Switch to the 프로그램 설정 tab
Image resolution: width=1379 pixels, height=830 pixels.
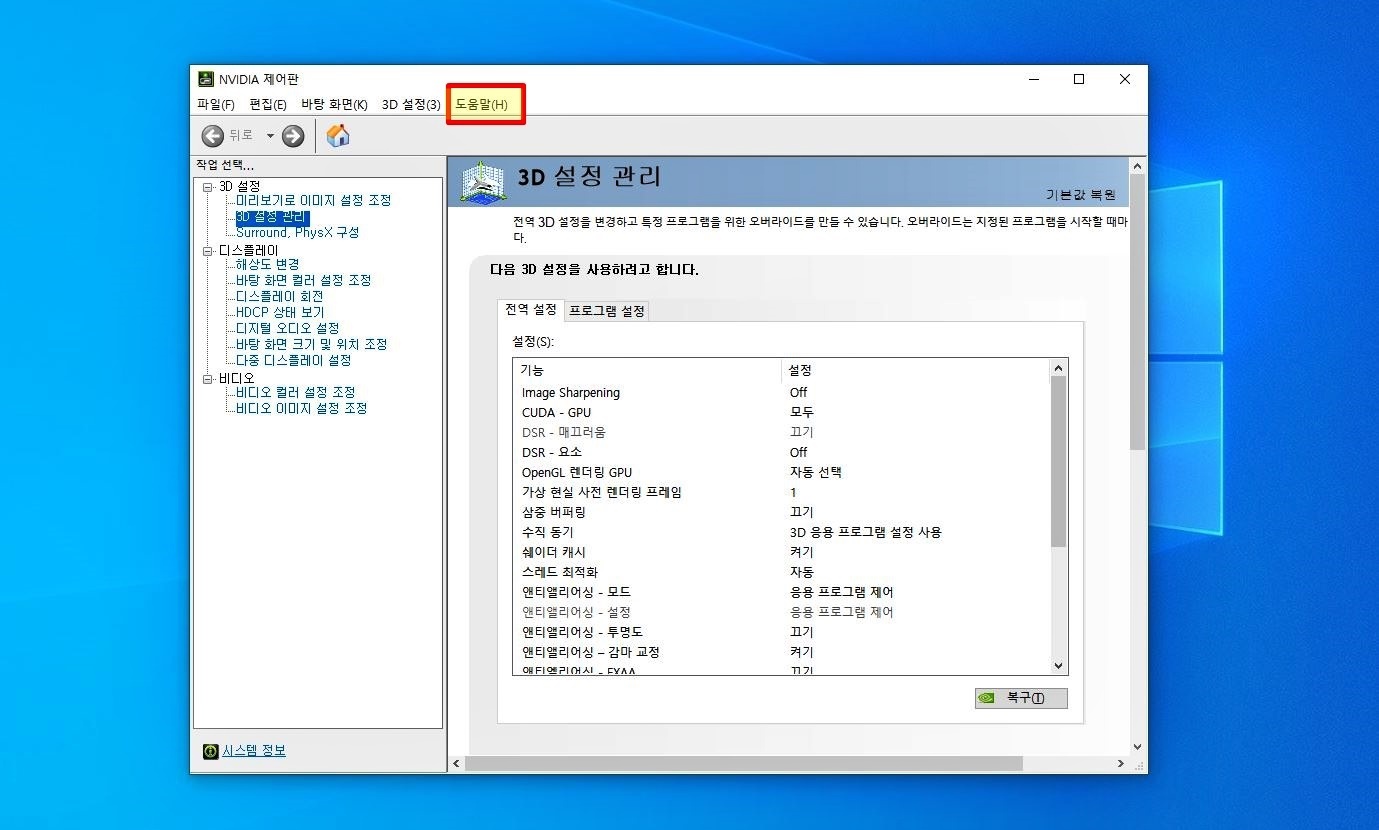coord(607,311)
